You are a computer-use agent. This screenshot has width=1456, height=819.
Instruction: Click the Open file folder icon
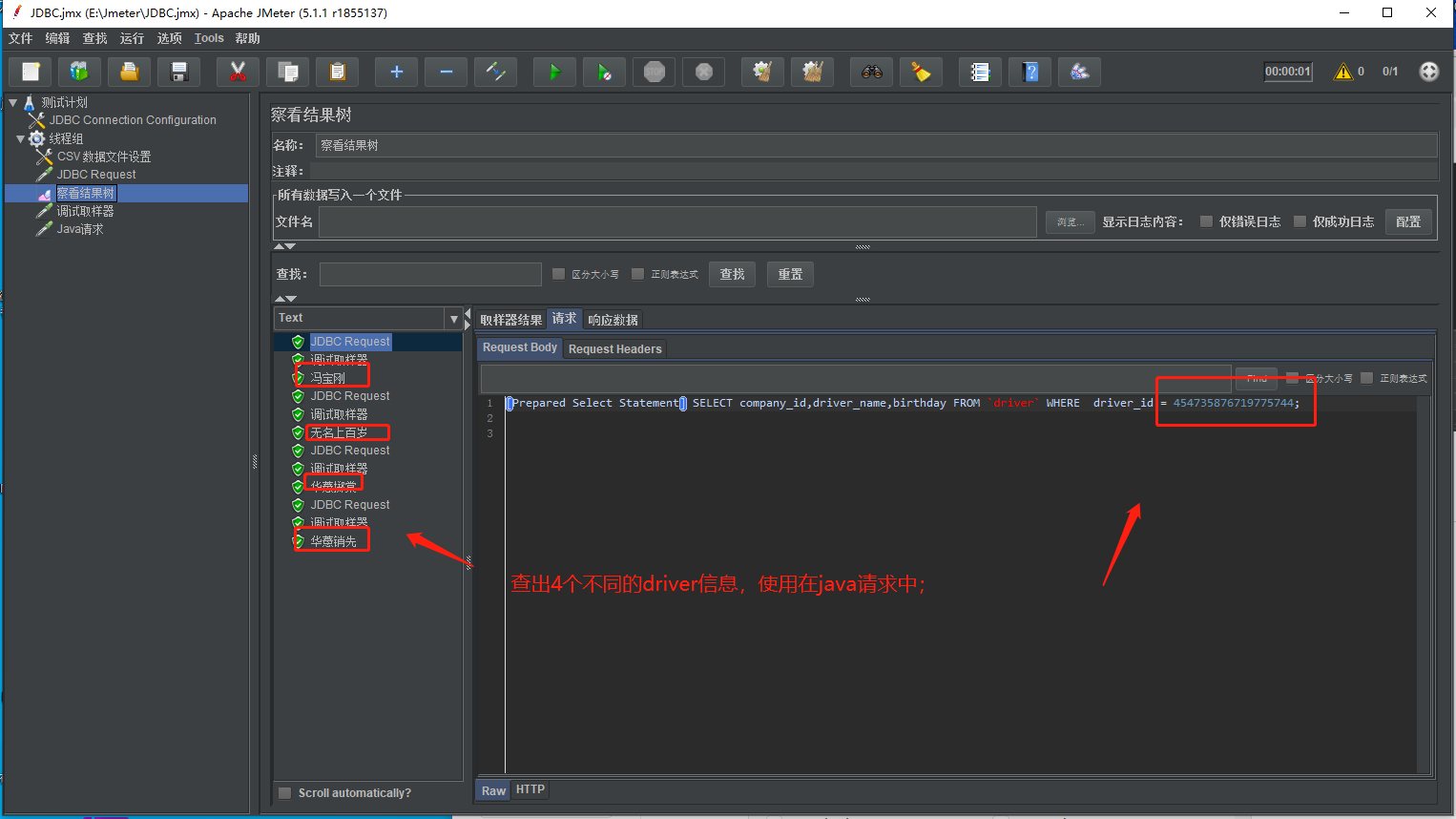click(x=129, y=72)
